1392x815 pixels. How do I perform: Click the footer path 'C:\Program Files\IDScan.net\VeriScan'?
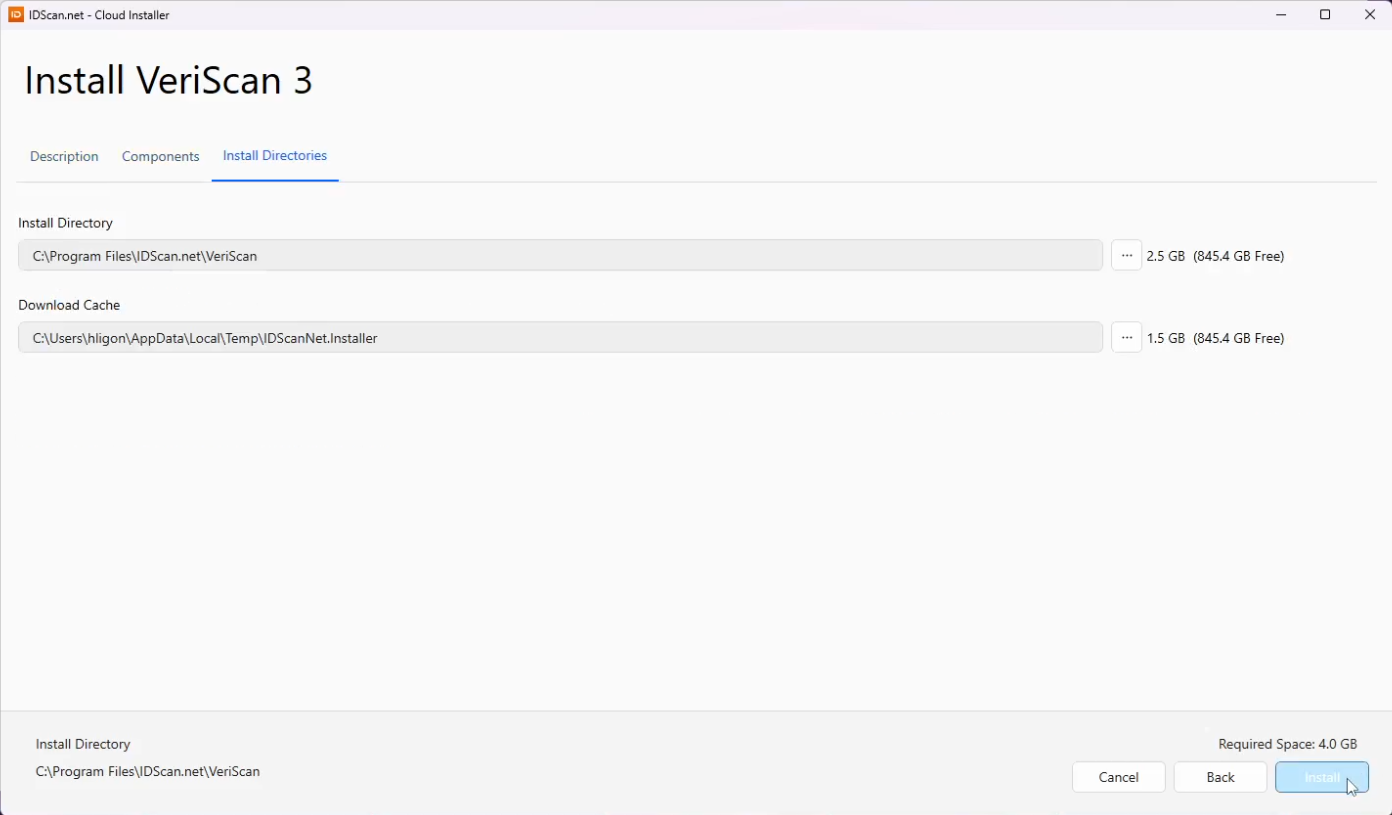pyautogui.click(x=148, y=772)
